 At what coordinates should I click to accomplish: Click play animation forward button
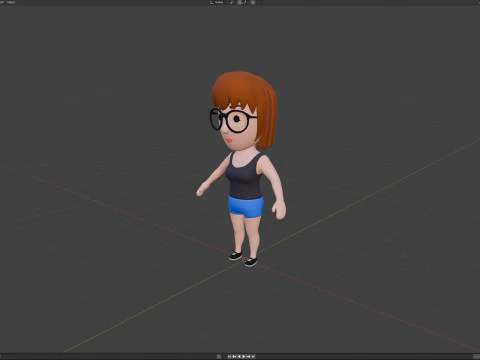click(244, 356)
